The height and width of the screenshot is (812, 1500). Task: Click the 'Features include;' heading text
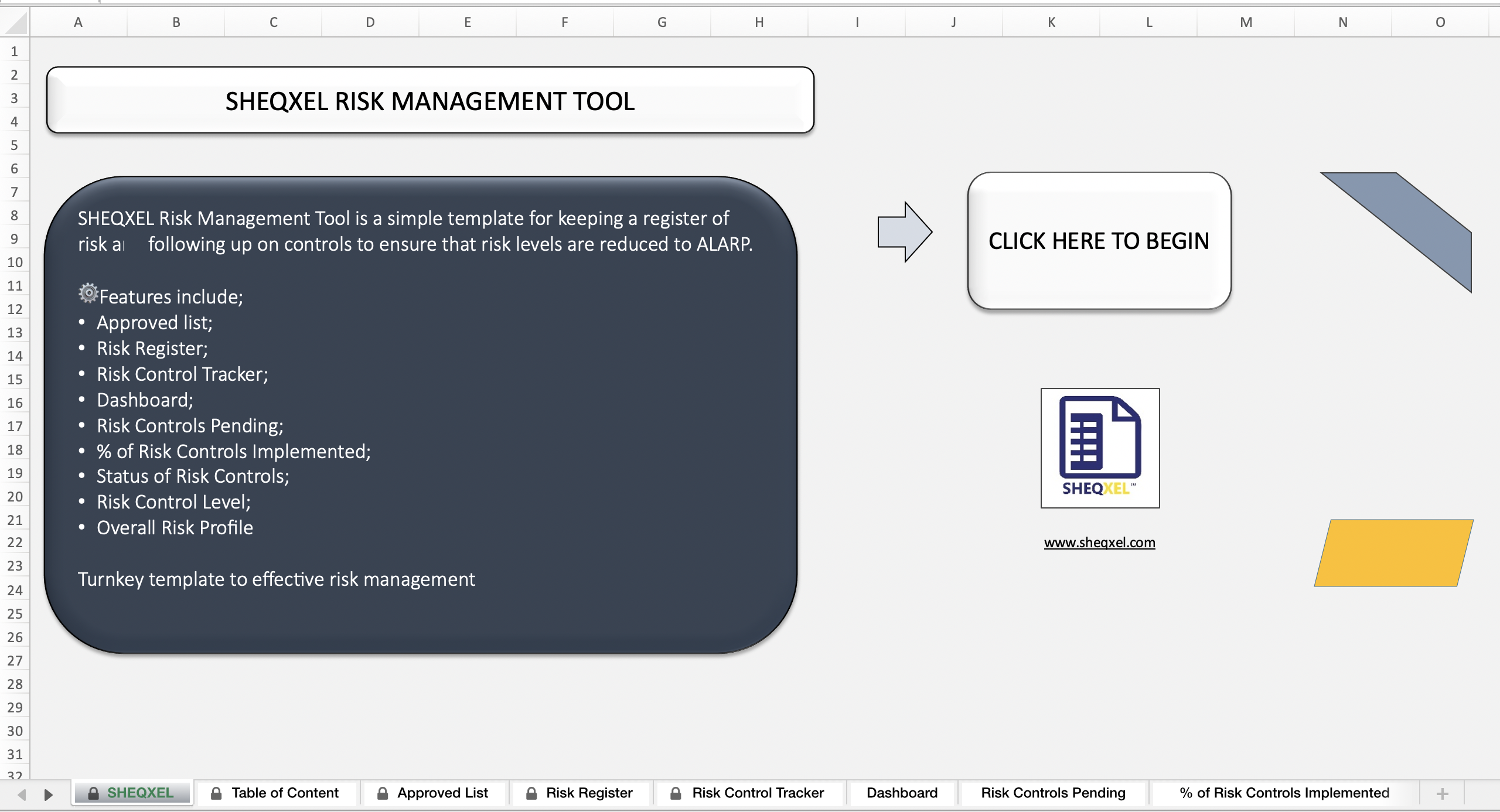pos(171,297)
